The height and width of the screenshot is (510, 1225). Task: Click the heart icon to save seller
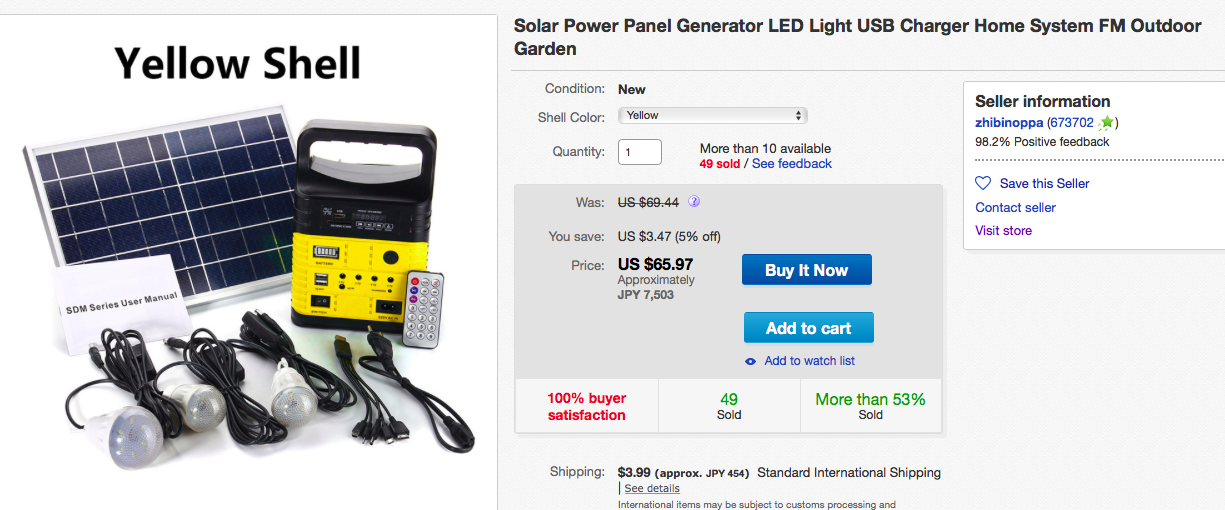pyautogui.click(x=983, y=184)
